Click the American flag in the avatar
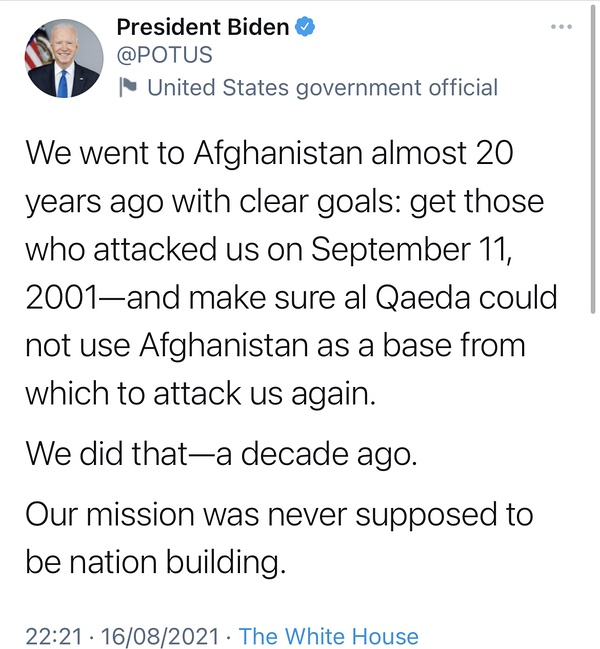This screenshot has height=649, width=600. pos(38,47)
